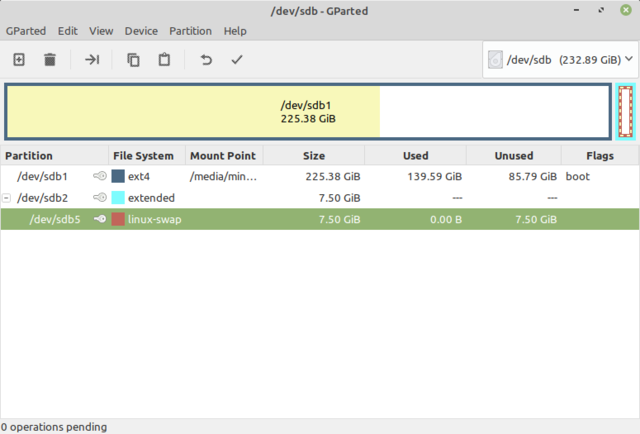Viewport: 640px width, 434px height.
Task: Click the 0.00 B used value
Action: (446, 219)
